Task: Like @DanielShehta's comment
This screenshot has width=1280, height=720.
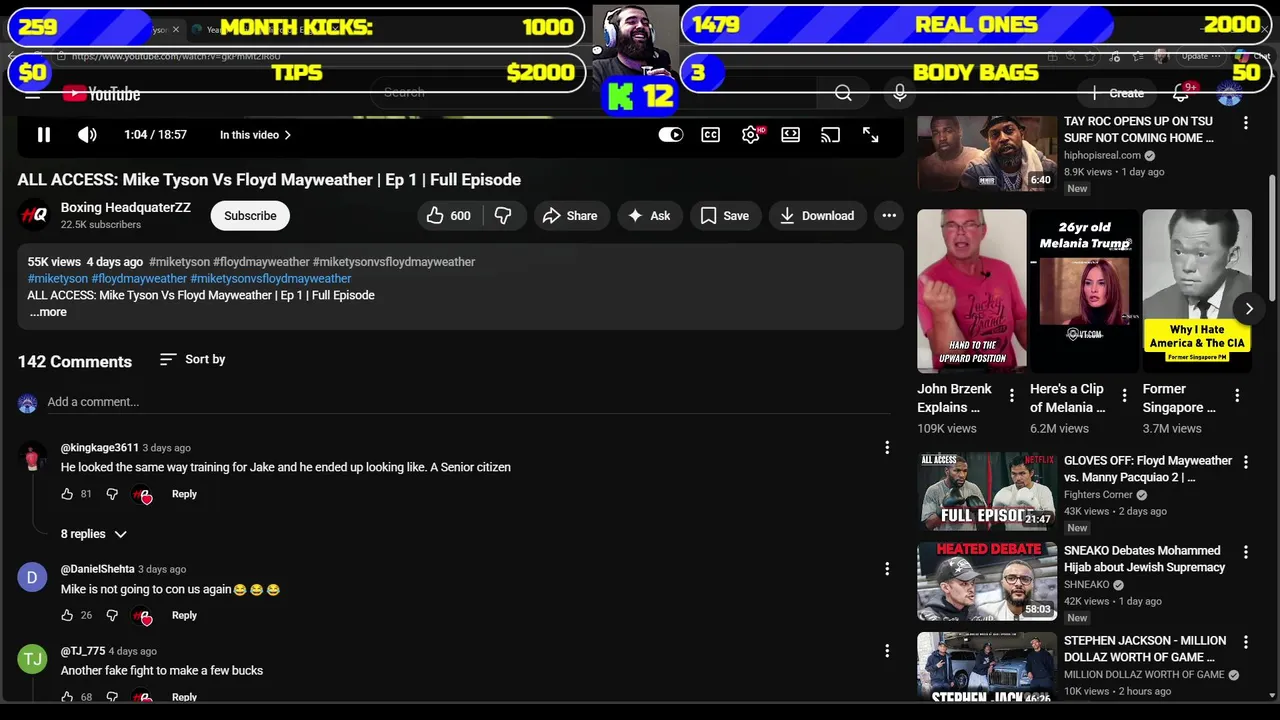Action: [x=67, y=616]
